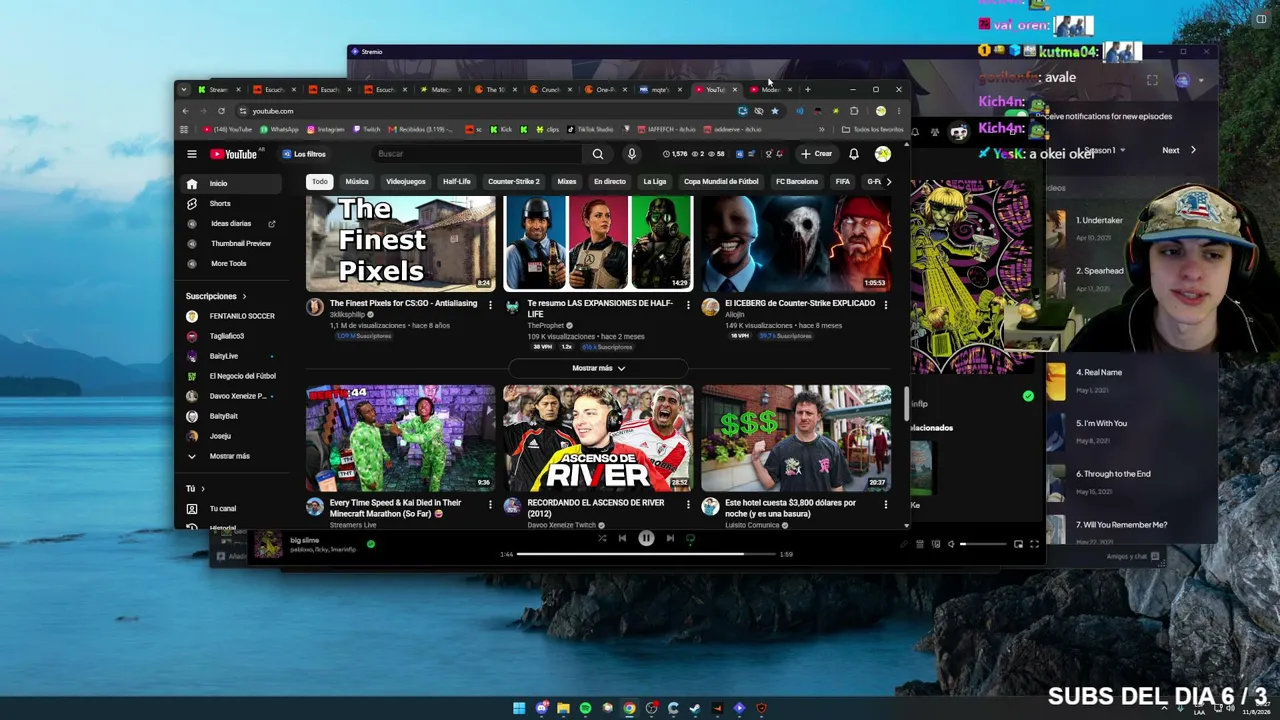Reload the page in Chrome
The height and width of the screenshot is (720, 1280).
221,111
